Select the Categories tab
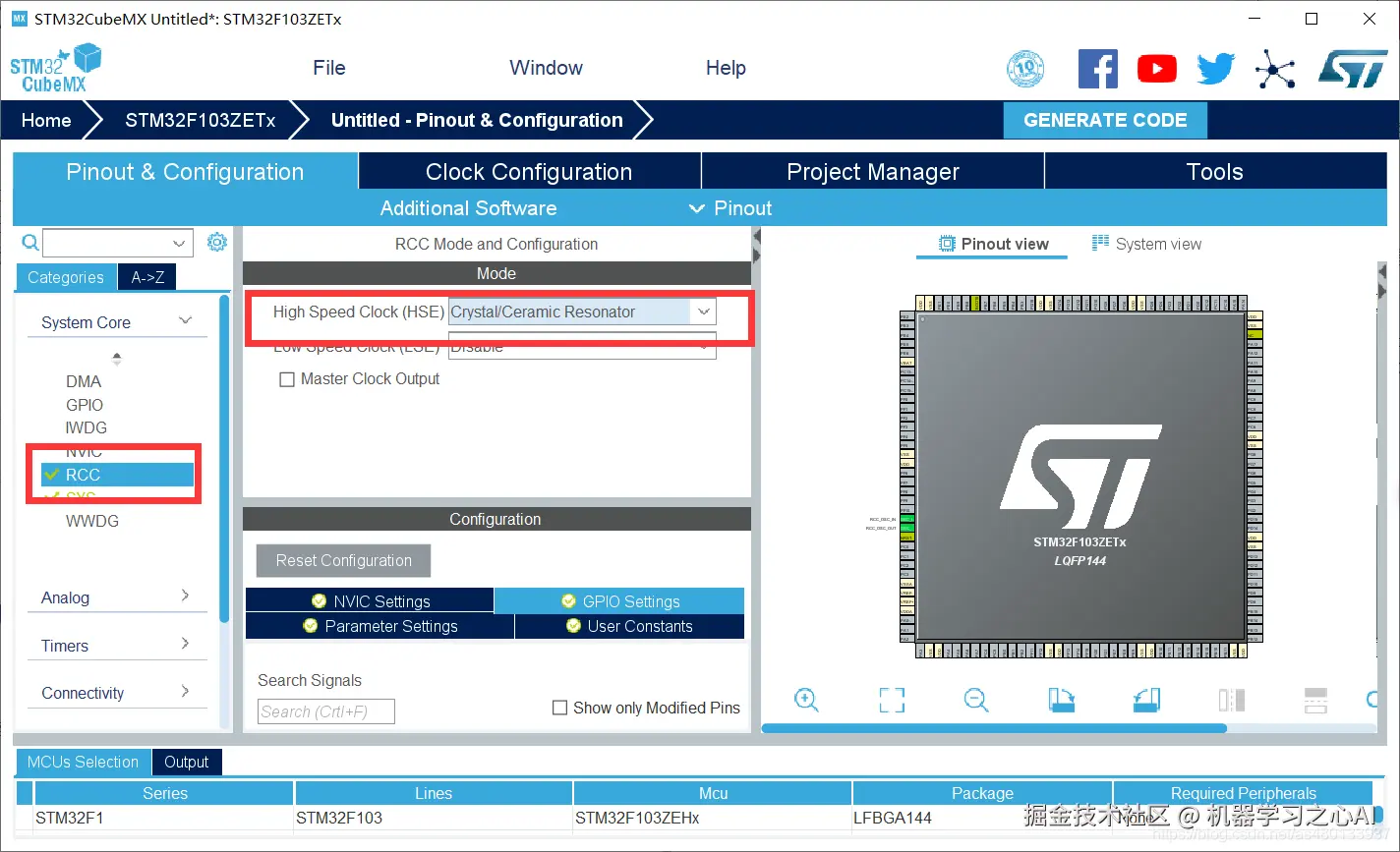Viewport: 1400px width, 852px height. 66,277
